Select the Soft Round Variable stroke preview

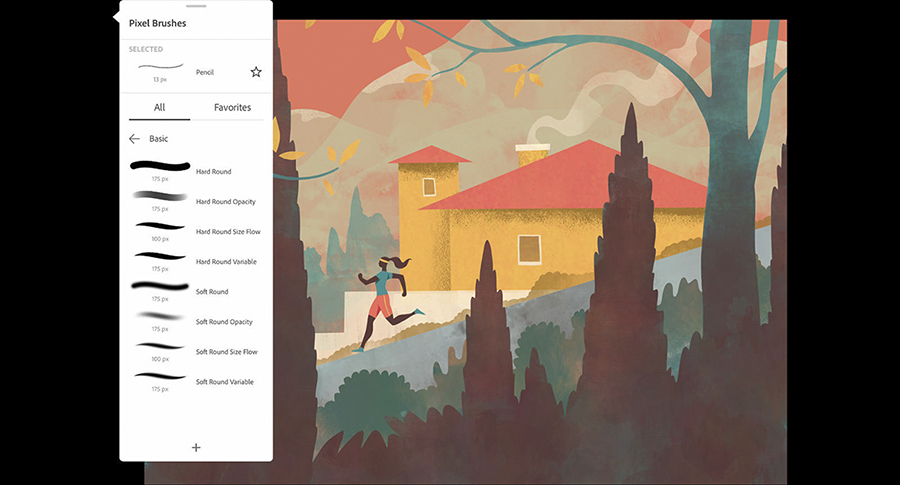(160, 376)
